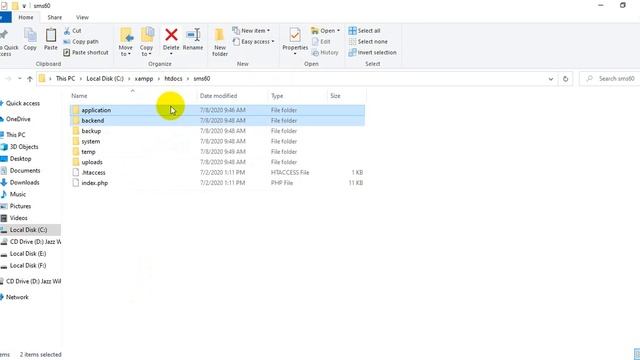Click the Paste clipboard icon

point(51,39)
